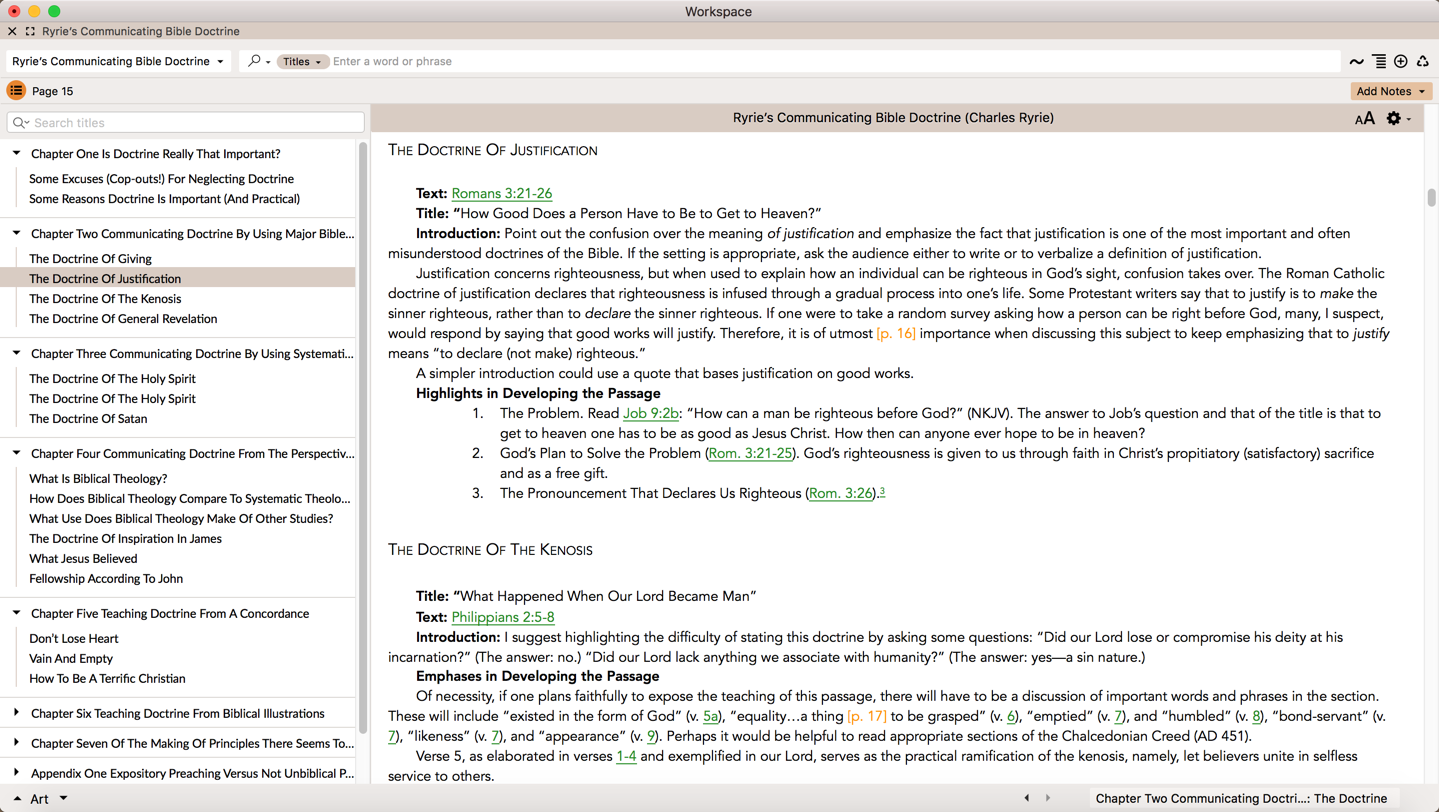
Task: Select The Doctrine Of Justification in sidebar
Action: 105,279
